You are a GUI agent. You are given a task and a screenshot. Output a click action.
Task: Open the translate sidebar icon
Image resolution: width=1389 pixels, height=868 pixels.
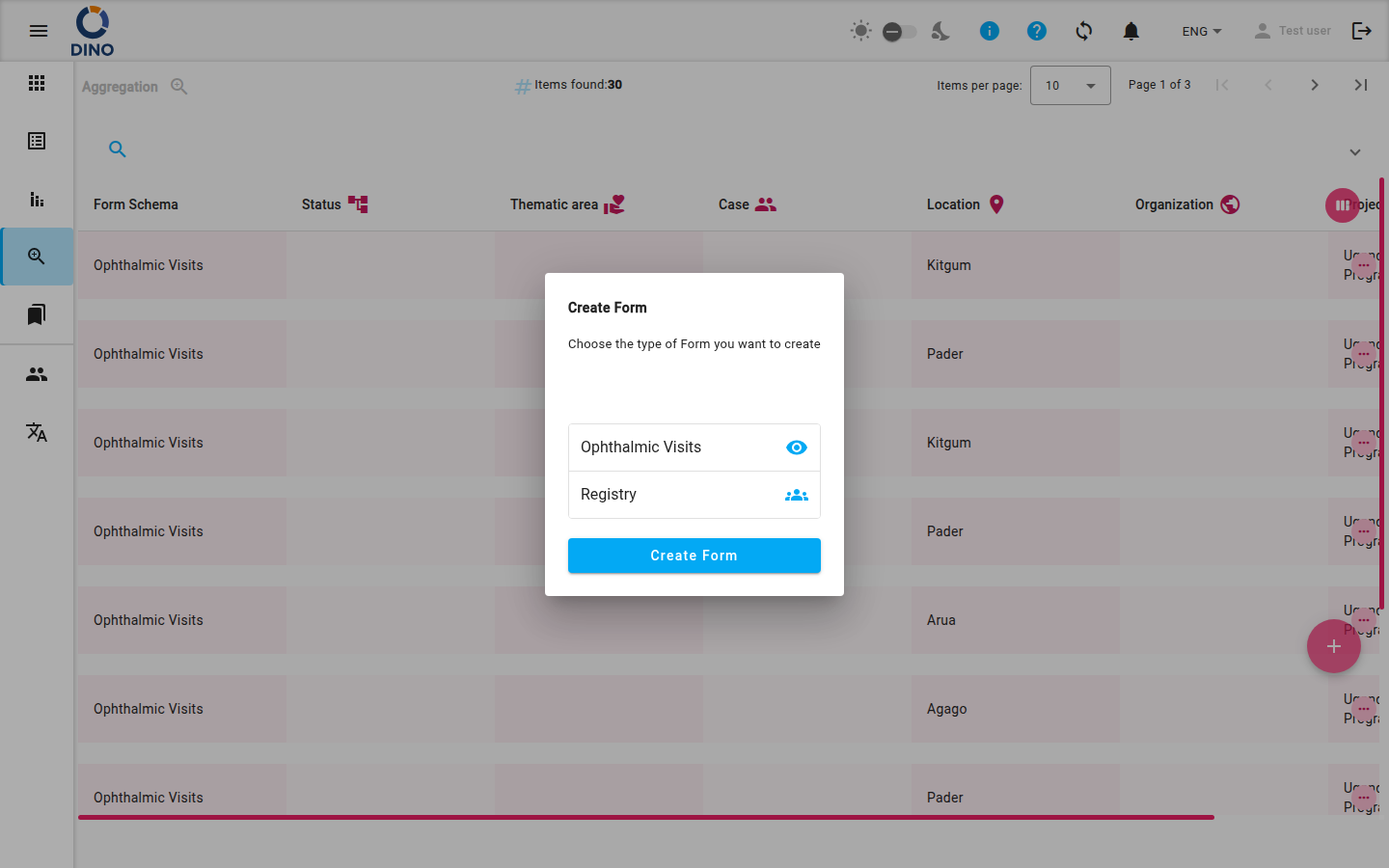point(37,432)
